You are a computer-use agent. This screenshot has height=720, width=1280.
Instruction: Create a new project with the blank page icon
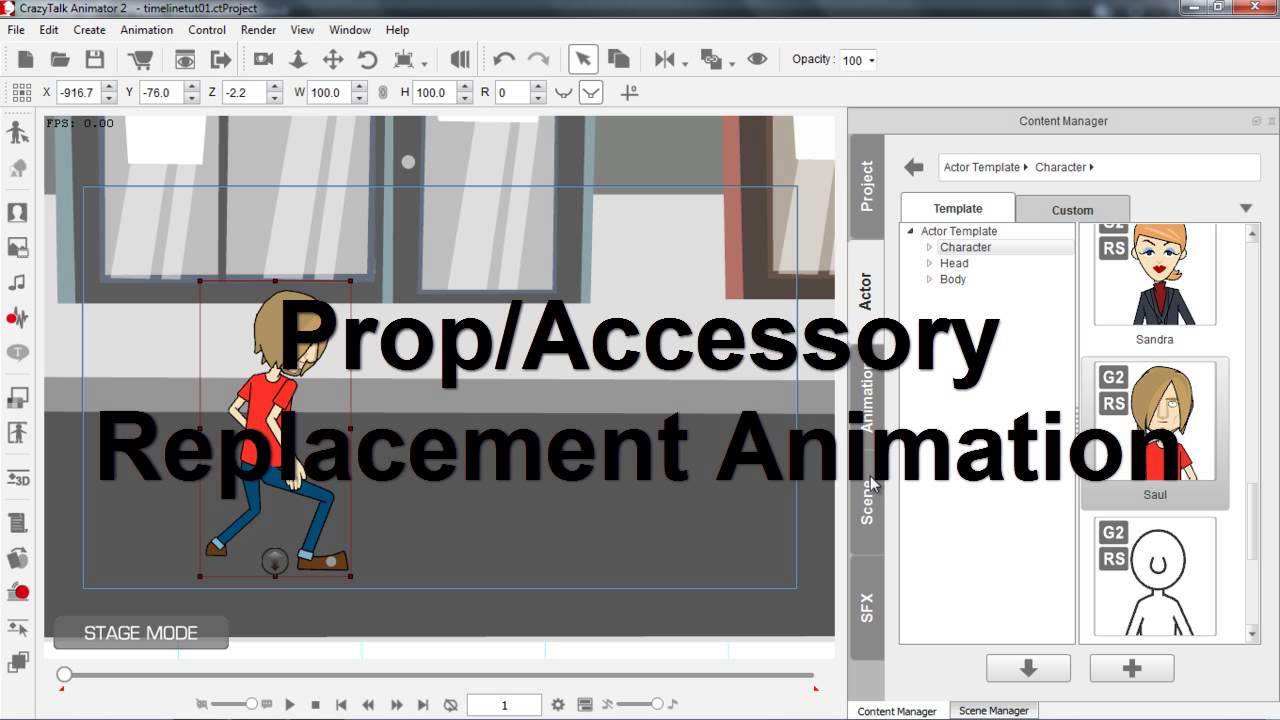pos(26,60)
